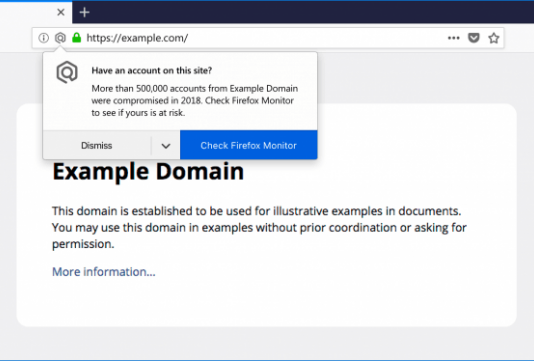Click the 'Have an account on this site?' title
534x361 pixels.
coord(152,70)
